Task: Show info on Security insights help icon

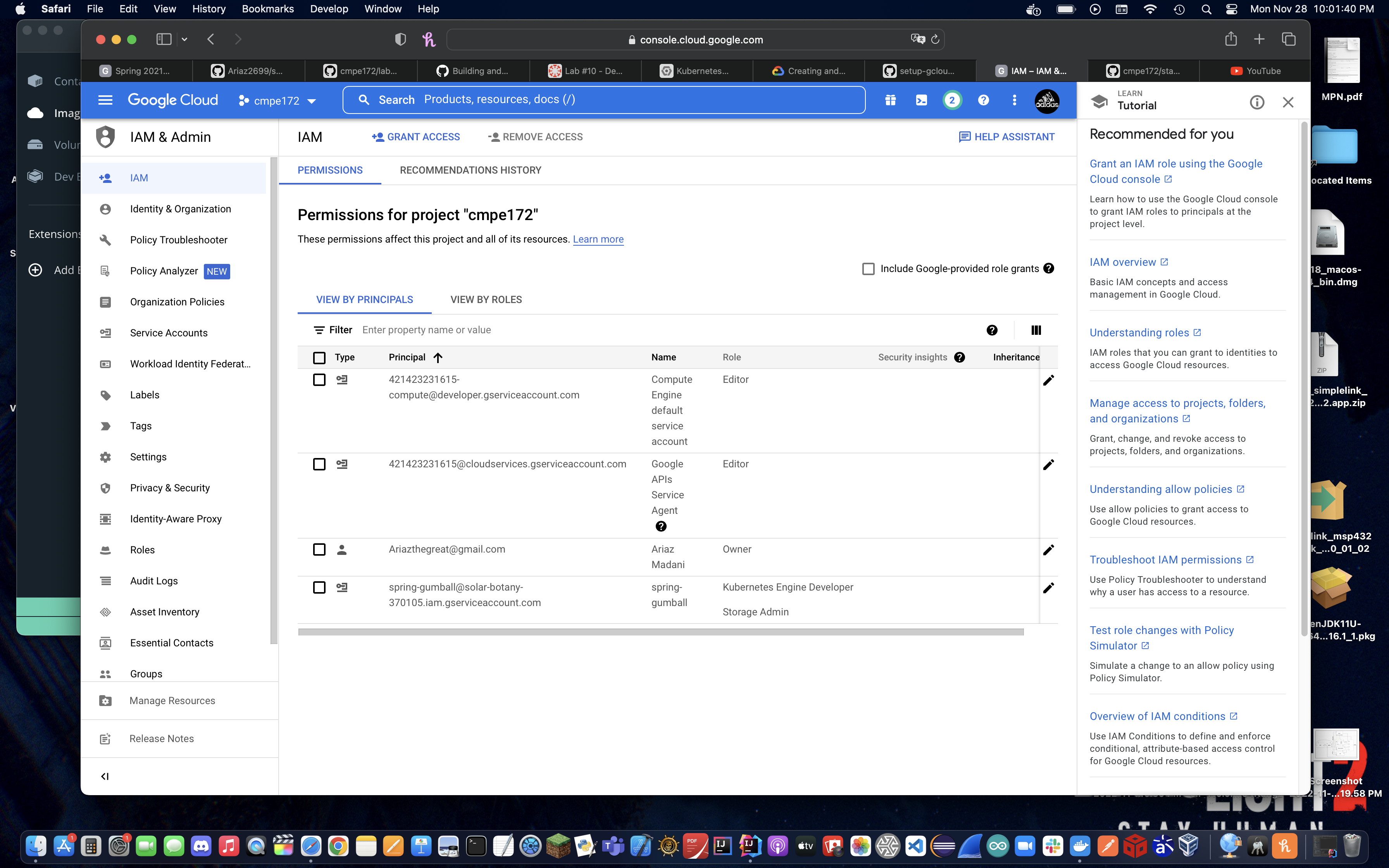Action: pyautogui.click(x=960, y=357)
